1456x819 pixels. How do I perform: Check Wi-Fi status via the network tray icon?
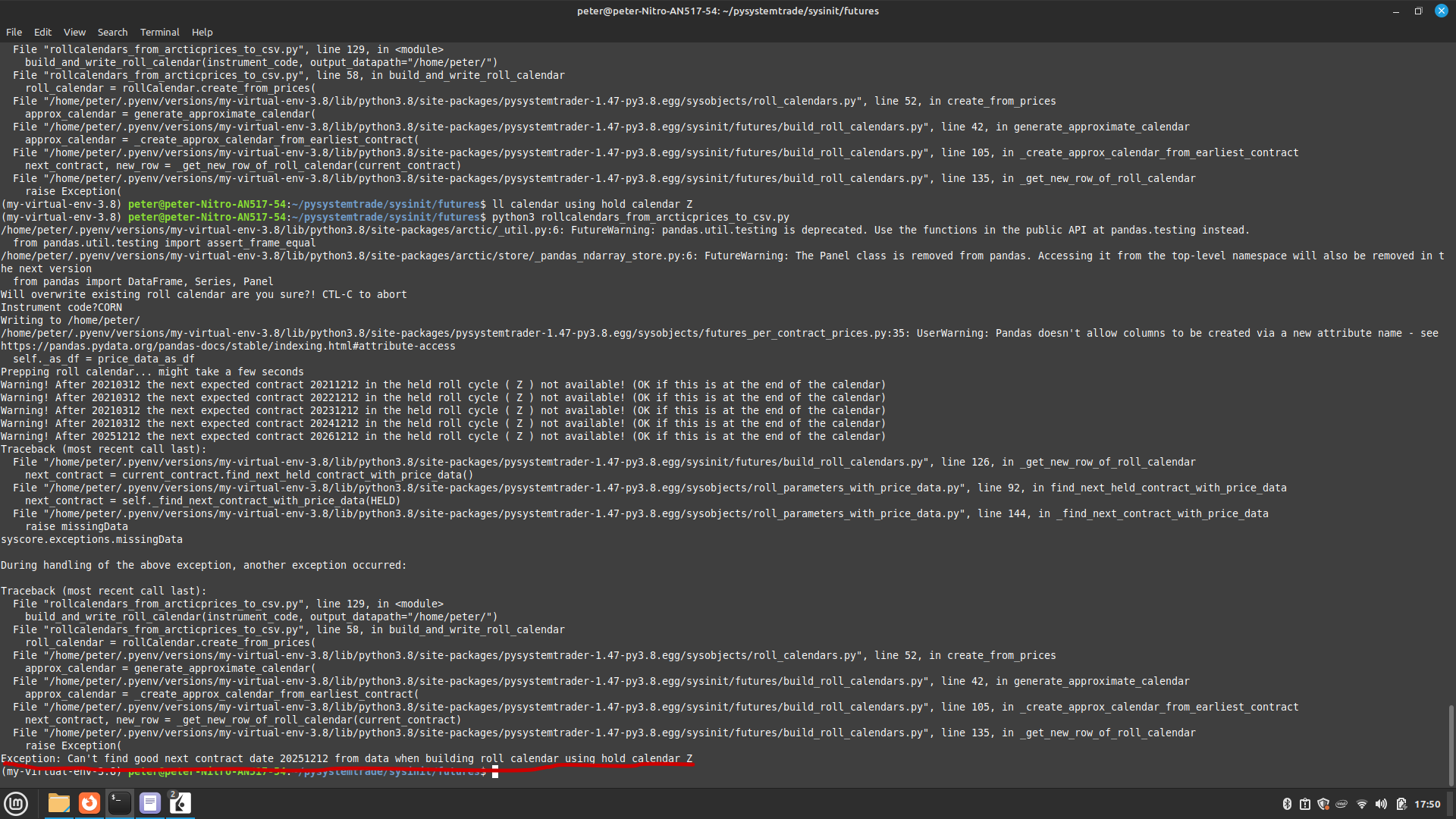click(1363, 803)
